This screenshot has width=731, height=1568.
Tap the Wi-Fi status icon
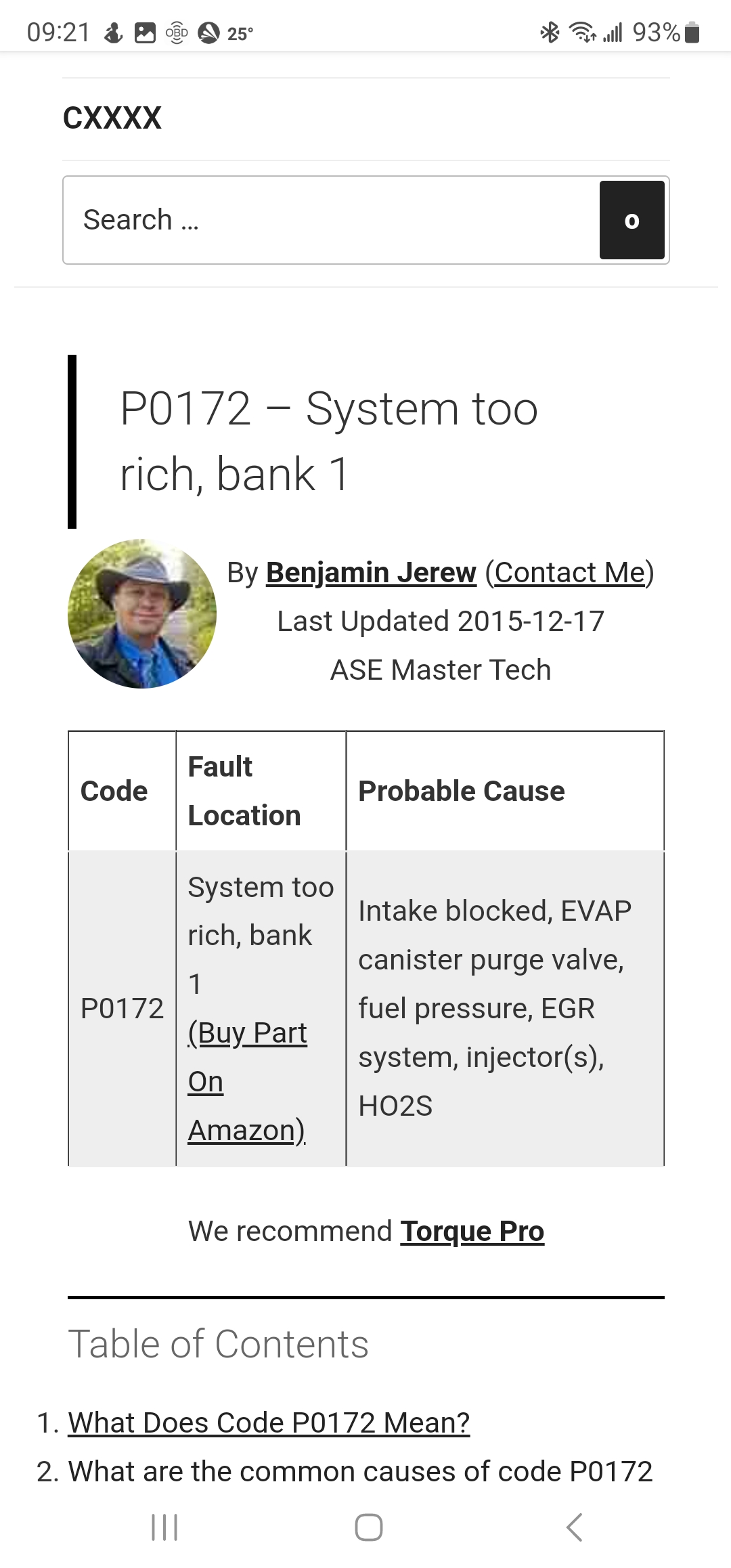click(x=582, y=32)
